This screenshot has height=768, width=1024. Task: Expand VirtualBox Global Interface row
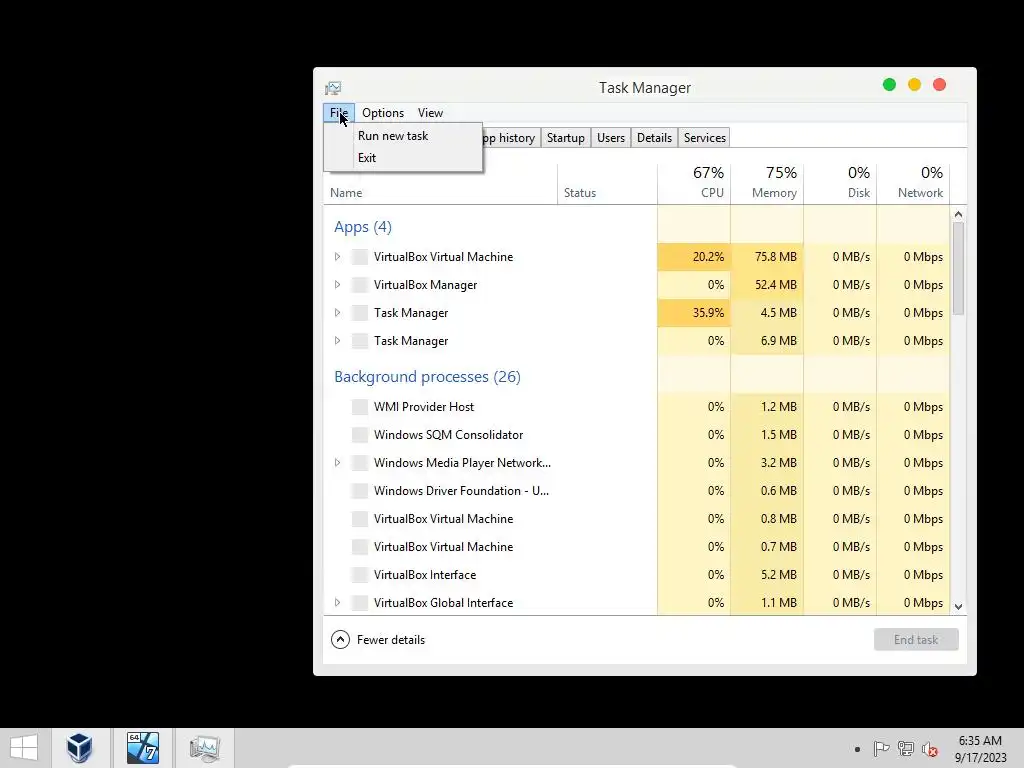[338, 603]
